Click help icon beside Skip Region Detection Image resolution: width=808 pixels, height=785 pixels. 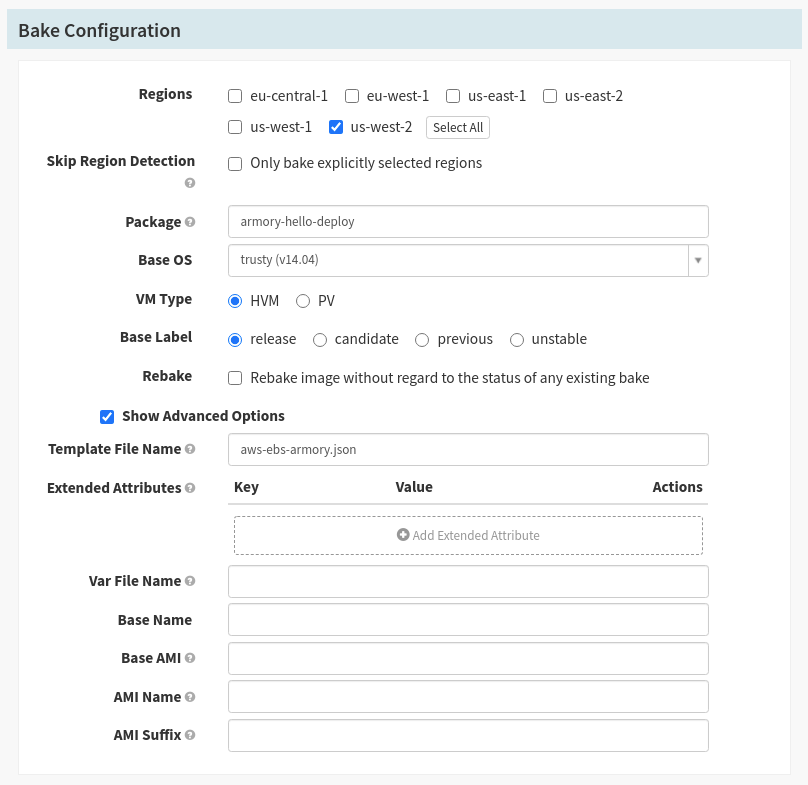click(x=190, y=183)
